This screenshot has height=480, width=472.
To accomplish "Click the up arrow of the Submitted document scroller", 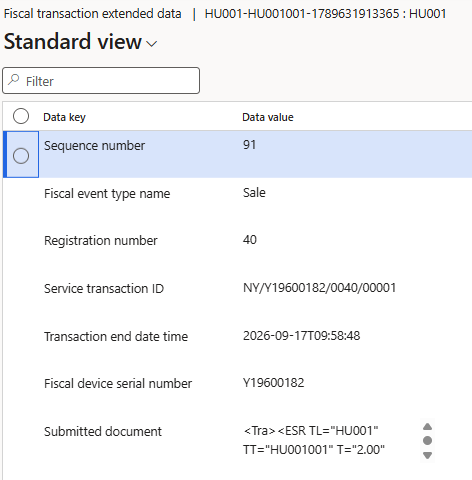I will pyautogui.click(x=427, y=426).
